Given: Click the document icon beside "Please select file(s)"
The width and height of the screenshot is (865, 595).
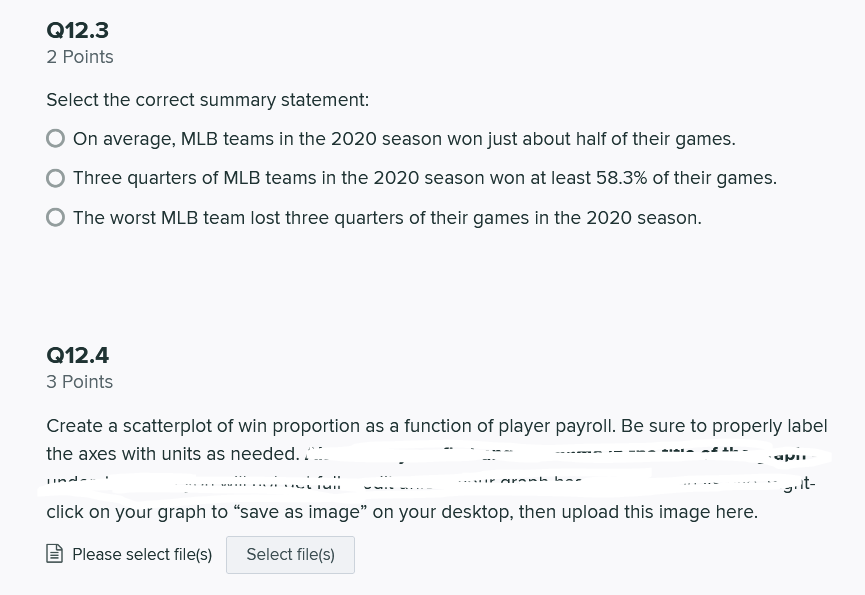Looking at the screenshot, I should coord(56,555).
